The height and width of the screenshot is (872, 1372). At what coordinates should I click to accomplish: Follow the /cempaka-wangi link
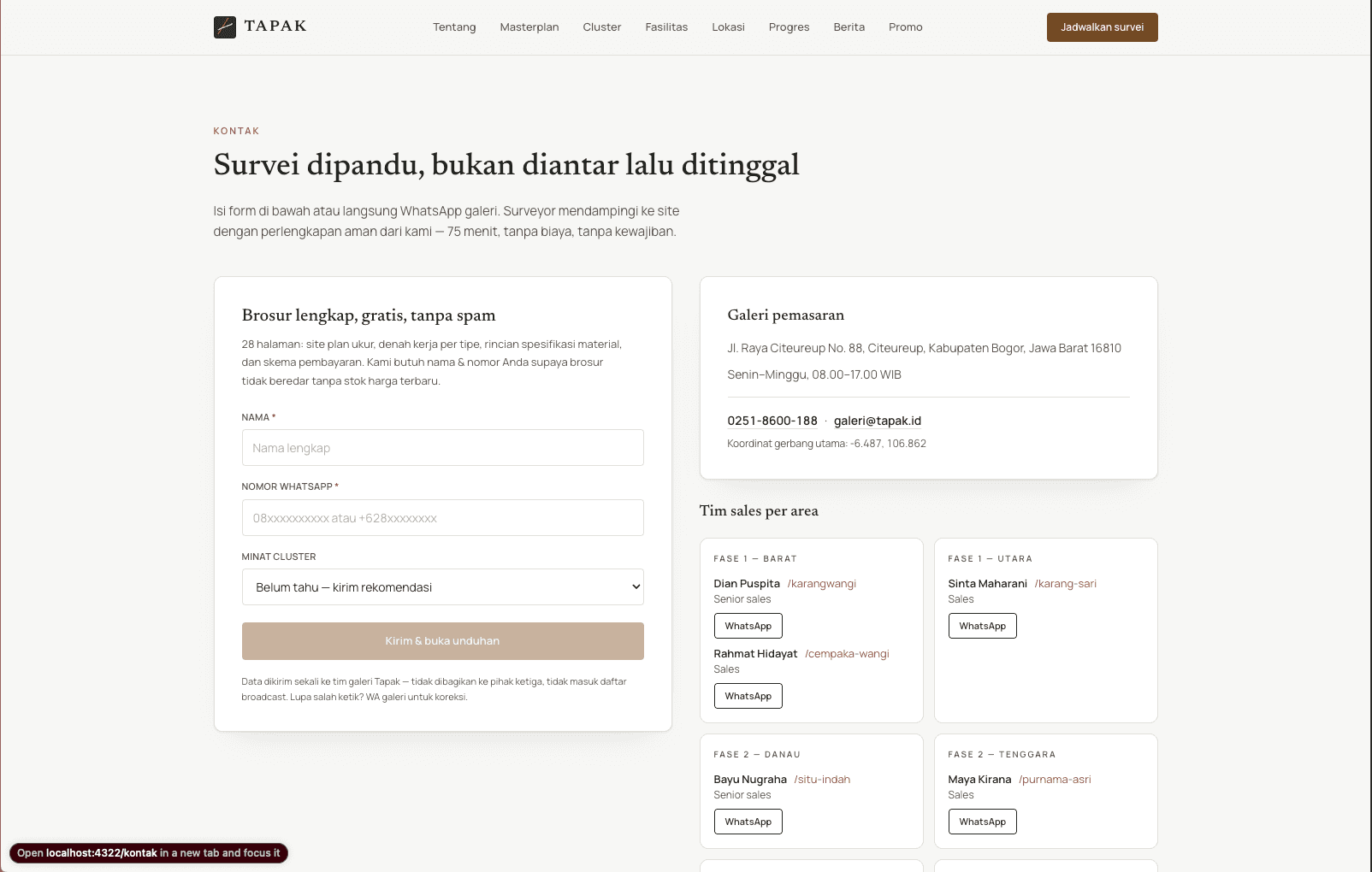[847, 654]
